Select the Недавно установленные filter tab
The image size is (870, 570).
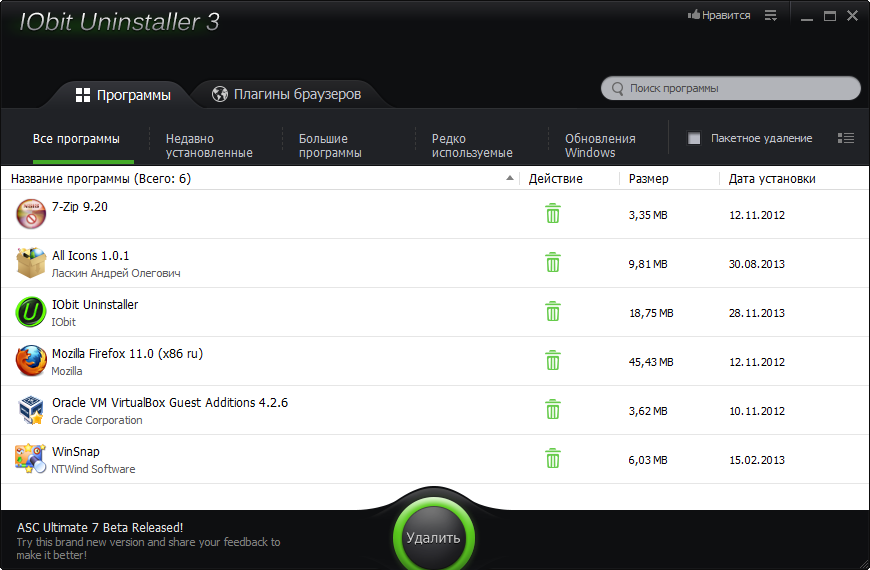(209, 145)
